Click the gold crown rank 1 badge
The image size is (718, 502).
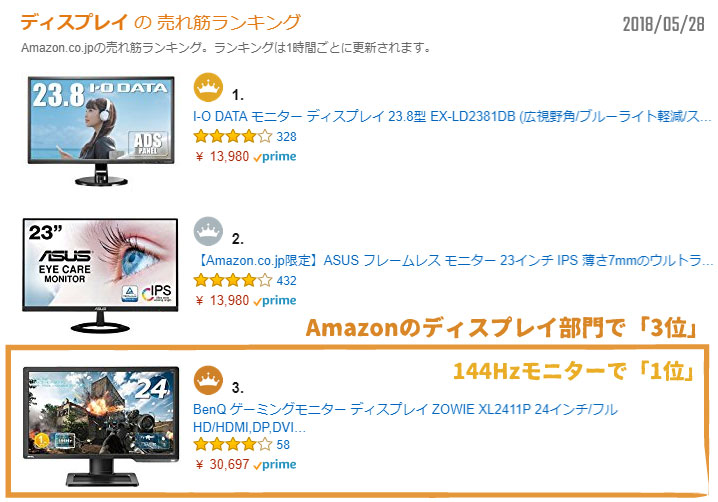tap(208, 87)
